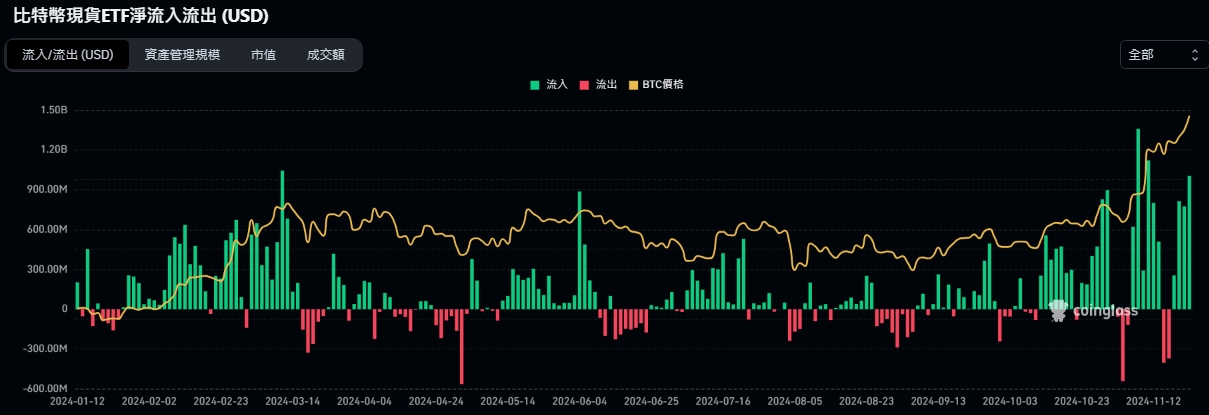Hide the 流出 series via legend label

[606, 85]
